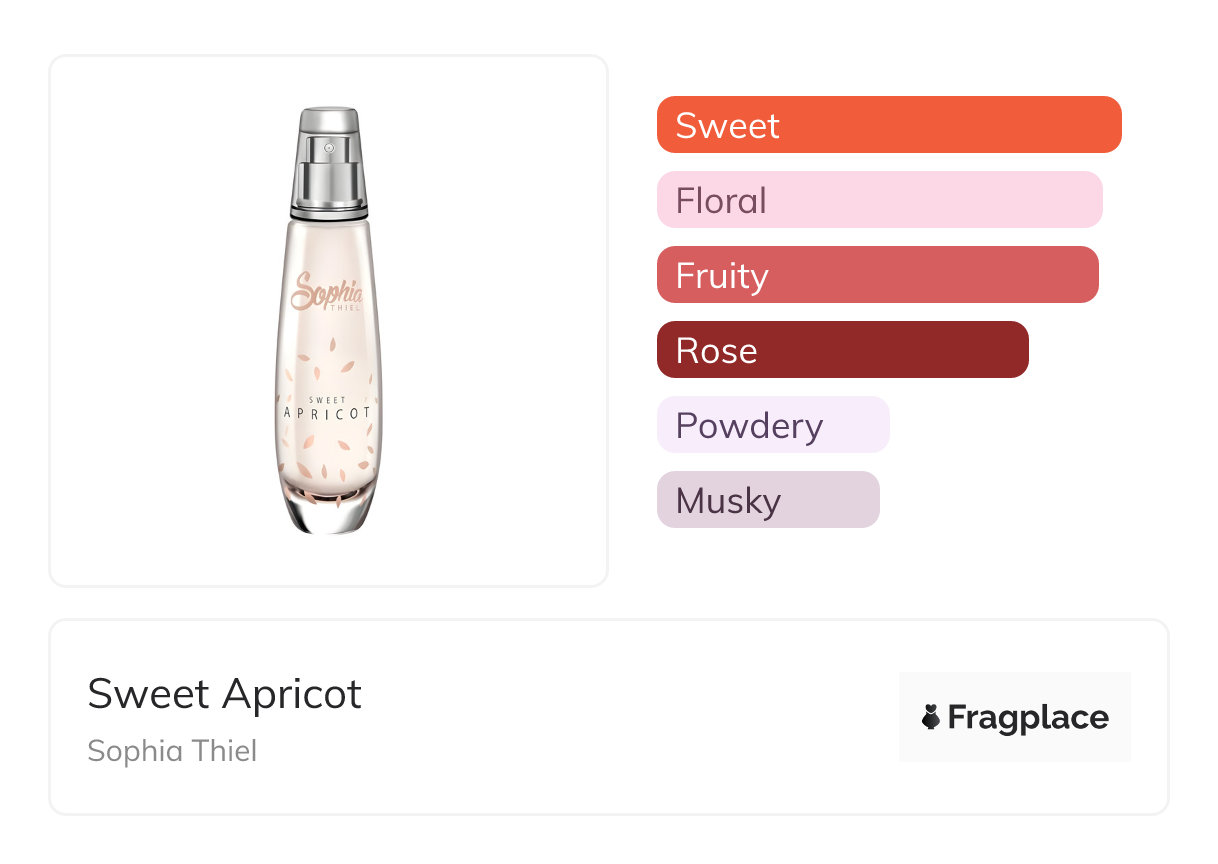Choose the Fruity accord bar
Screen dimensions: 1218x864
877,275
